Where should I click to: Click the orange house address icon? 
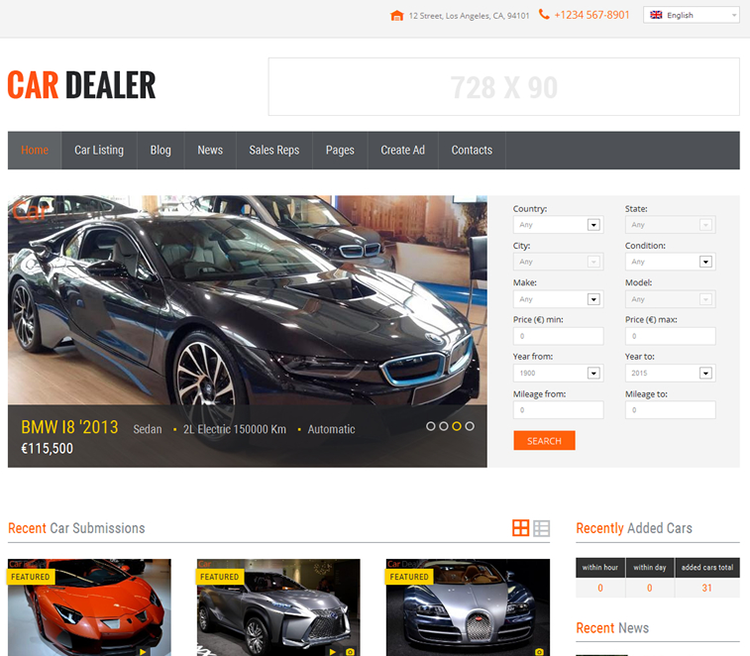(397, 15)
